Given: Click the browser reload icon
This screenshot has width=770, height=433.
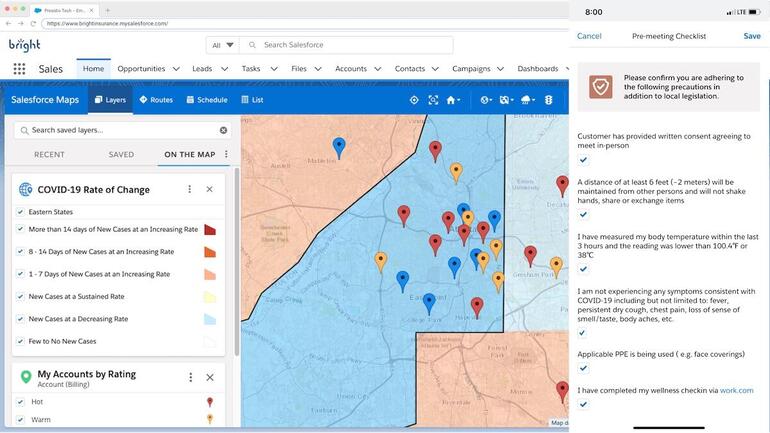Looking at the screenshot, I should [33, 23].
